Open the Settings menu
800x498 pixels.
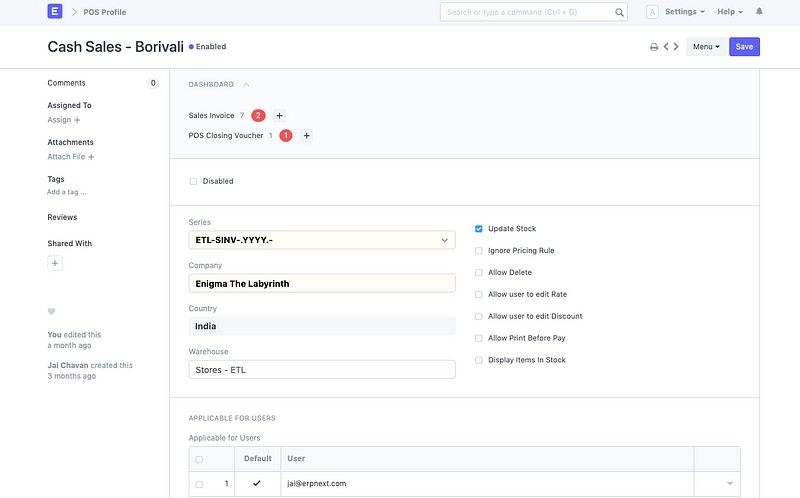click(684, 12)
